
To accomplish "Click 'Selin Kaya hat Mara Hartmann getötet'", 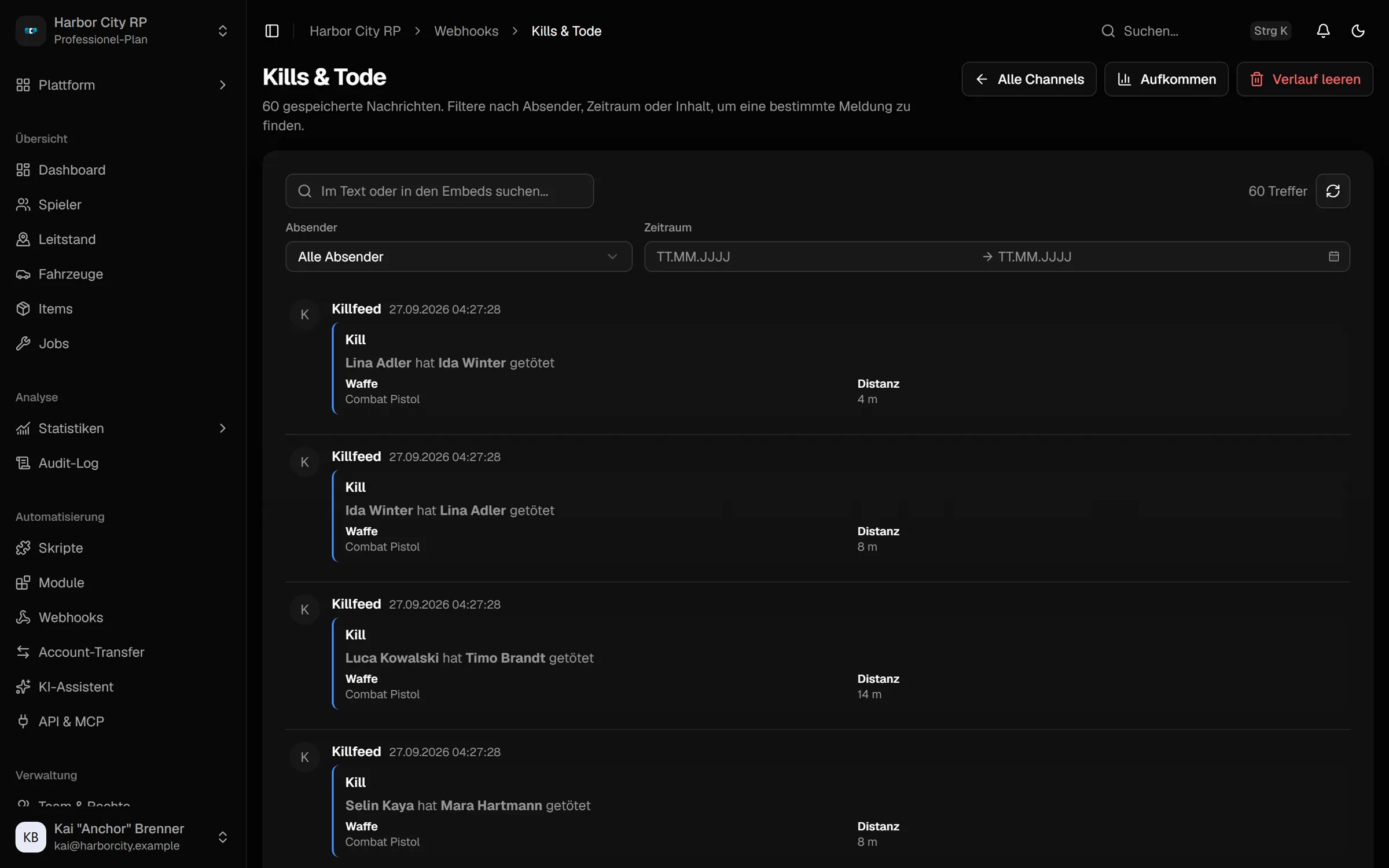I will [468, 806].
